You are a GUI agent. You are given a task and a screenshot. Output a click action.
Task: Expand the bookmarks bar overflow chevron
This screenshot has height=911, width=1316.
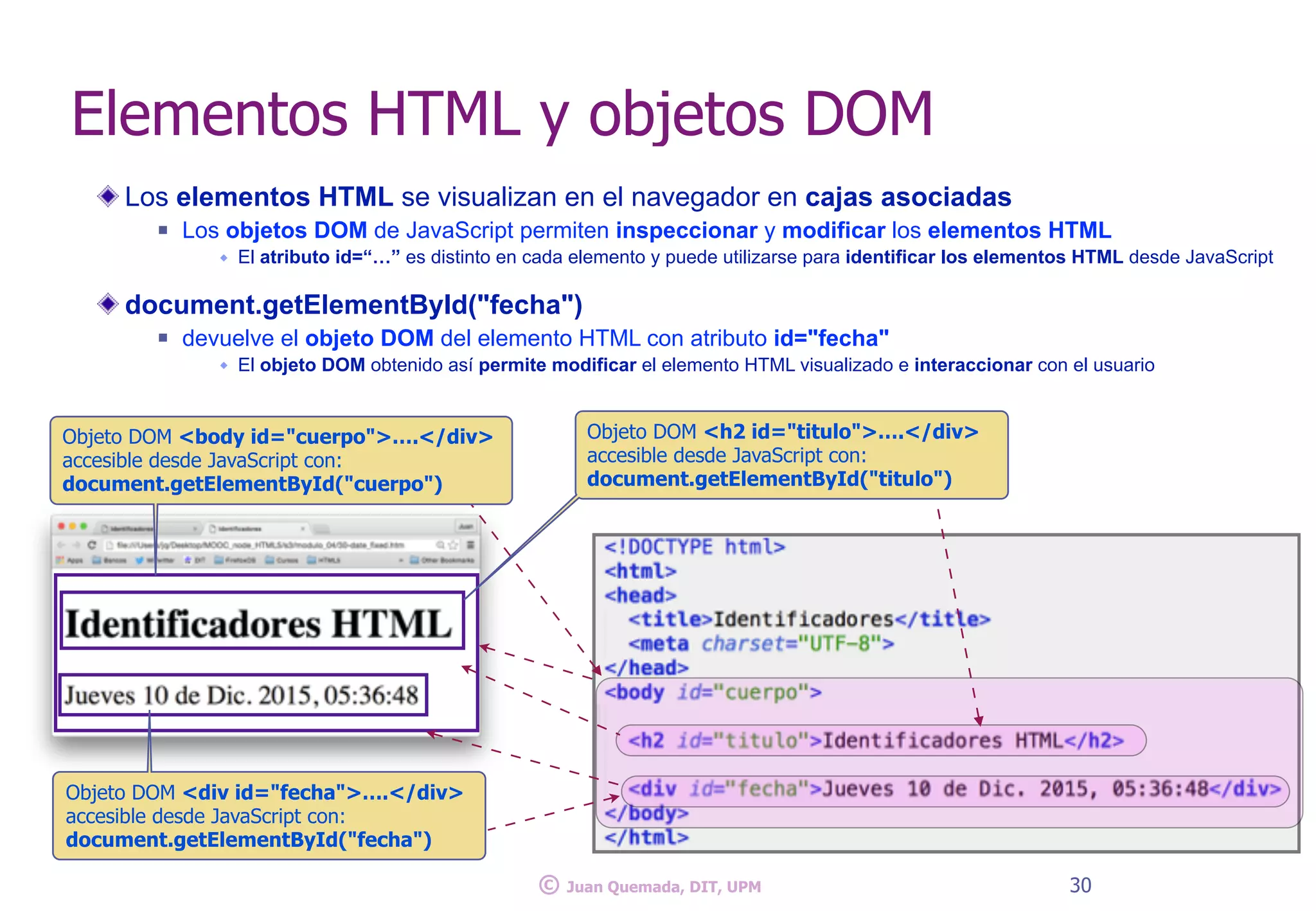pyautogui.click(x=401, y=560)
